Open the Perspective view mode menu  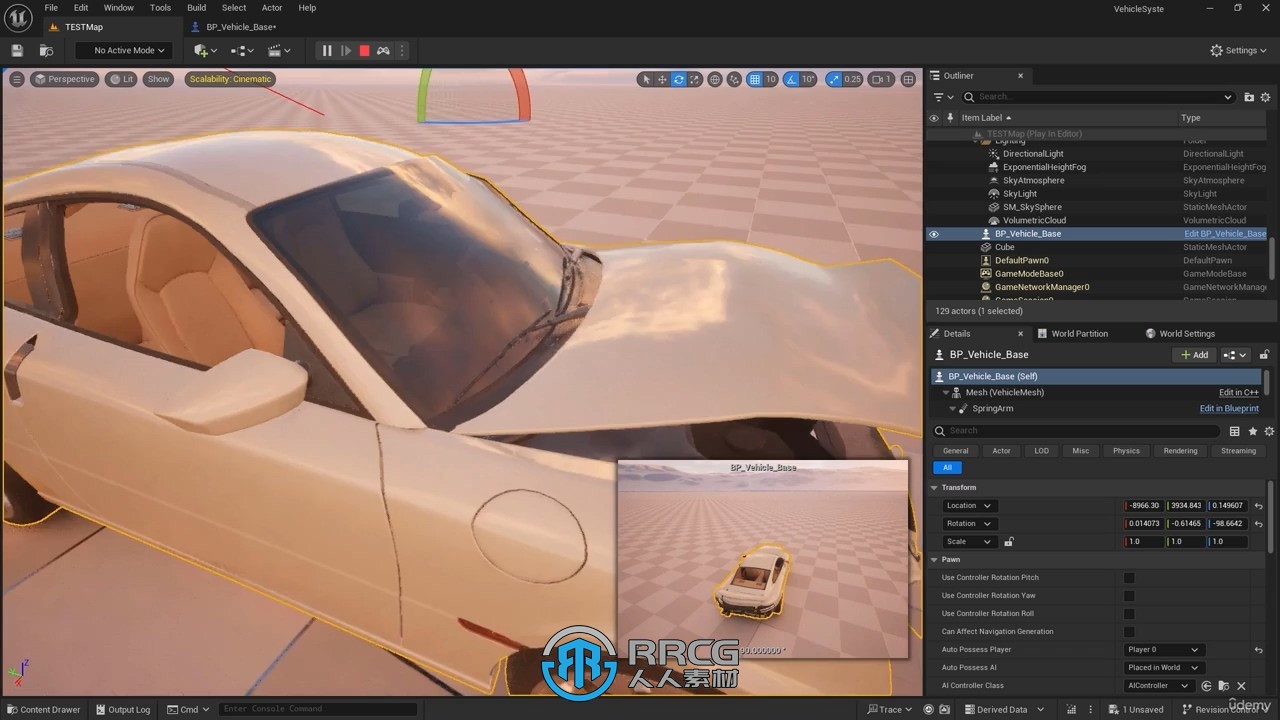coord(64,79)
